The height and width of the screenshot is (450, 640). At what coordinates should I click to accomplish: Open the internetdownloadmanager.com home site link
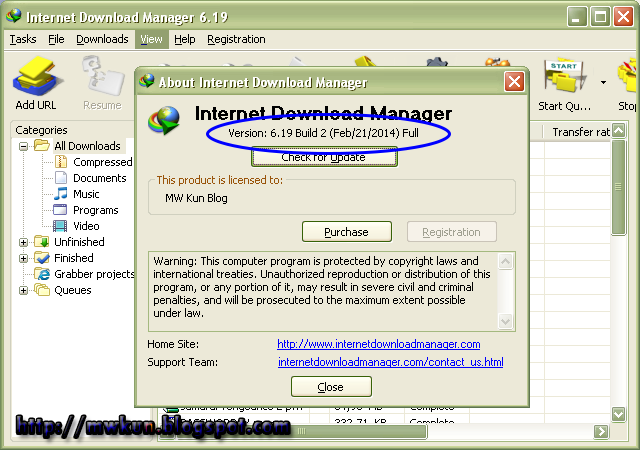tap(378, 344)
